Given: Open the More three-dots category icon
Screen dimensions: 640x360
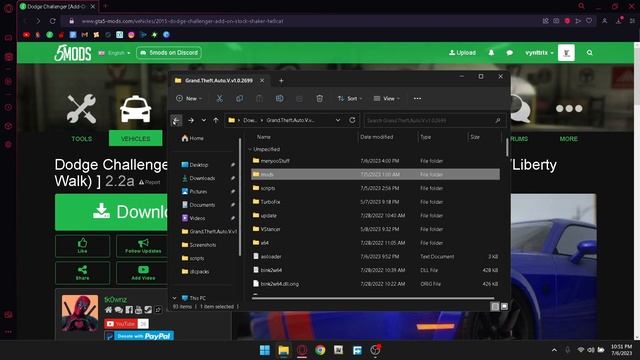Looking at the screenshot, I should point(569,109).
